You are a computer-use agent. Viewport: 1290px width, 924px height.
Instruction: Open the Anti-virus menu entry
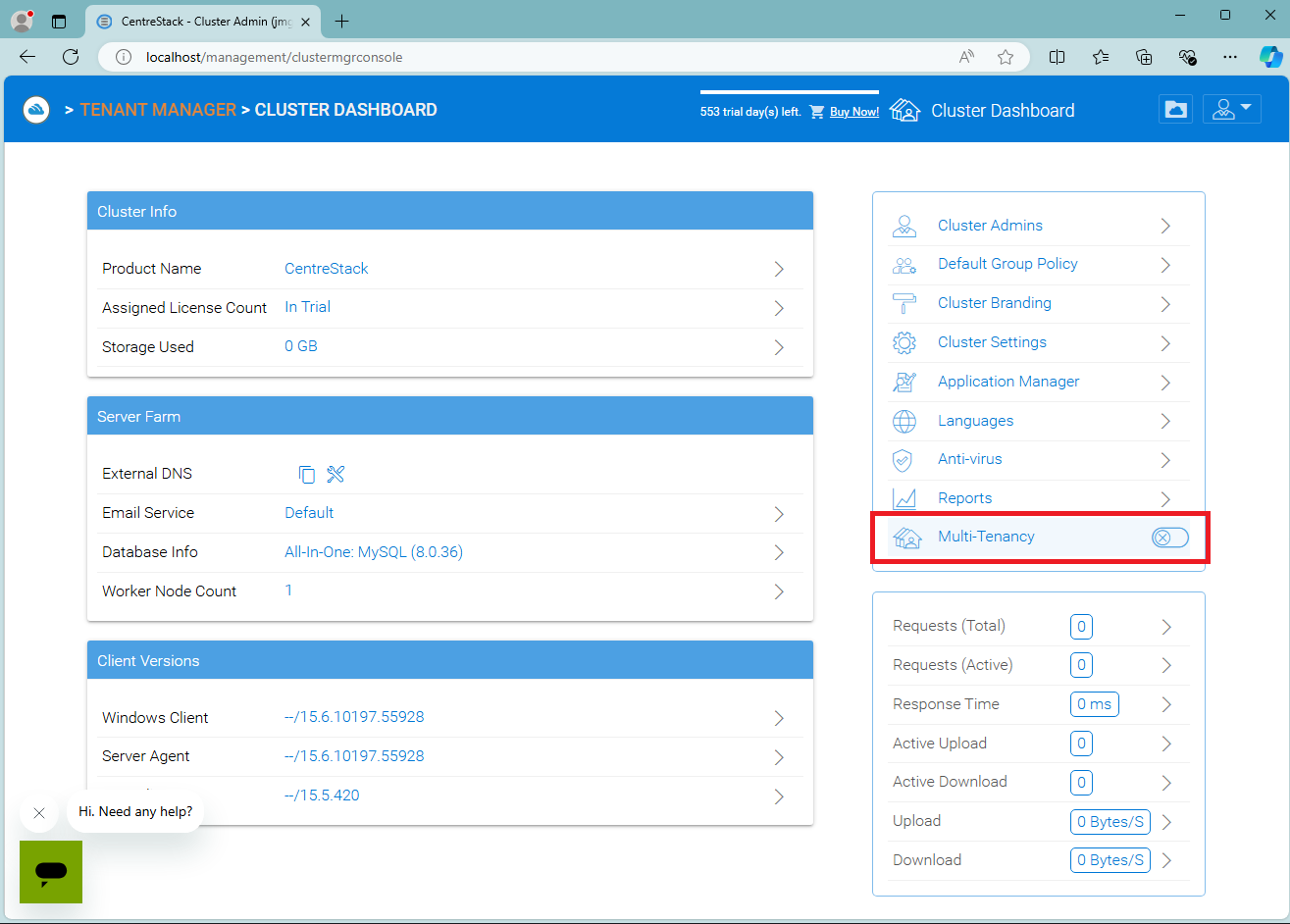point(969,459)
